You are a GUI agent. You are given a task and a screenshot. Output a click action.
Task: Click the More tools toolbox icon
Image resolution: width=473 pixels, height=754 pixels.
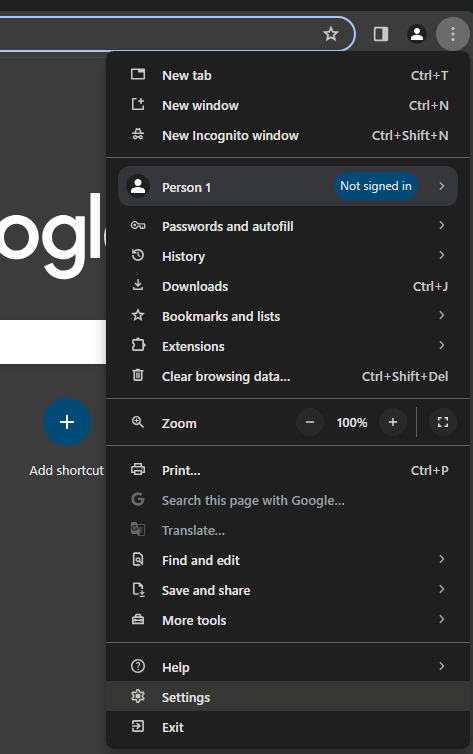[138, 619]
